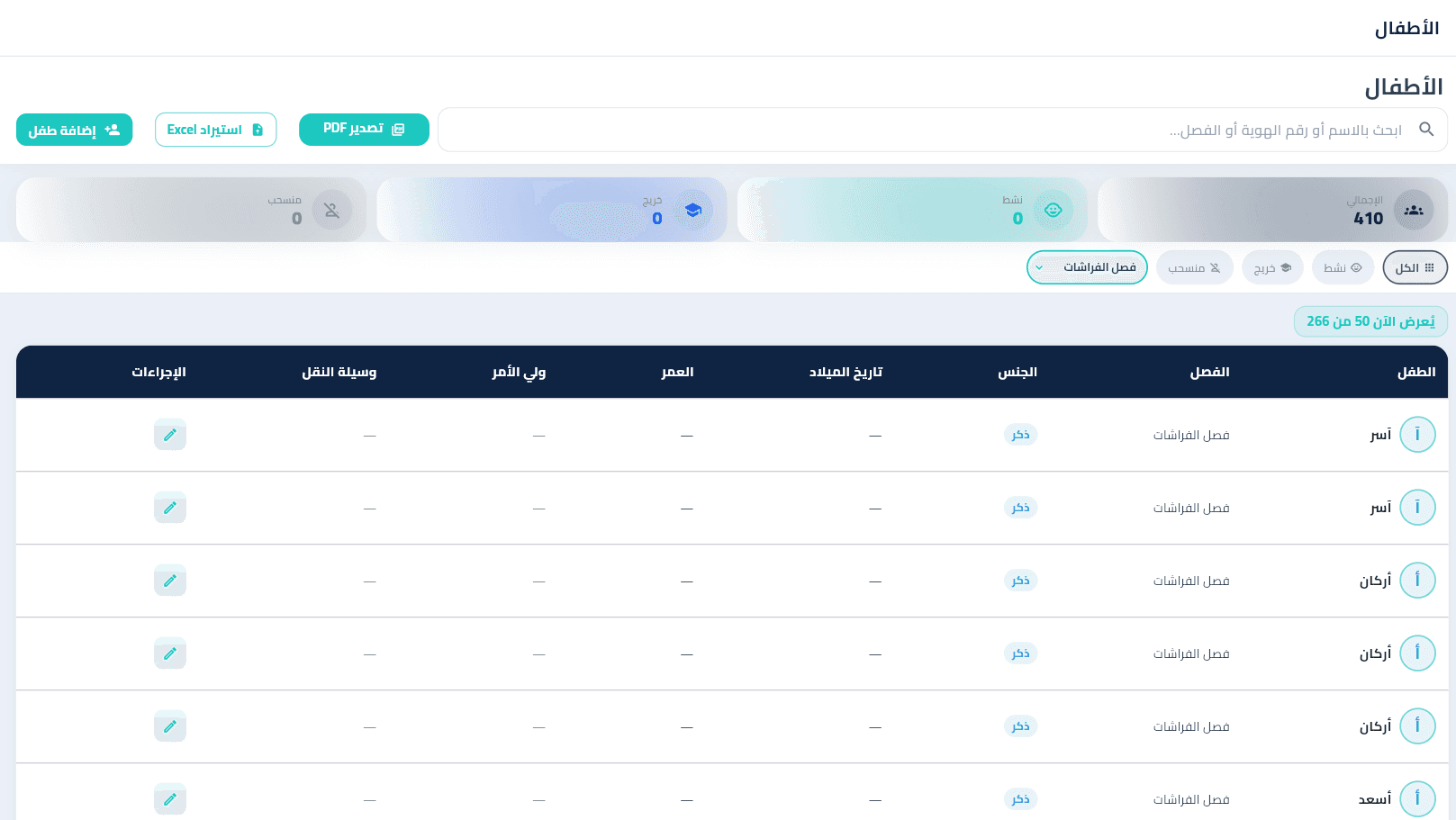Click pencil edit icon in first أركان row

170,581
